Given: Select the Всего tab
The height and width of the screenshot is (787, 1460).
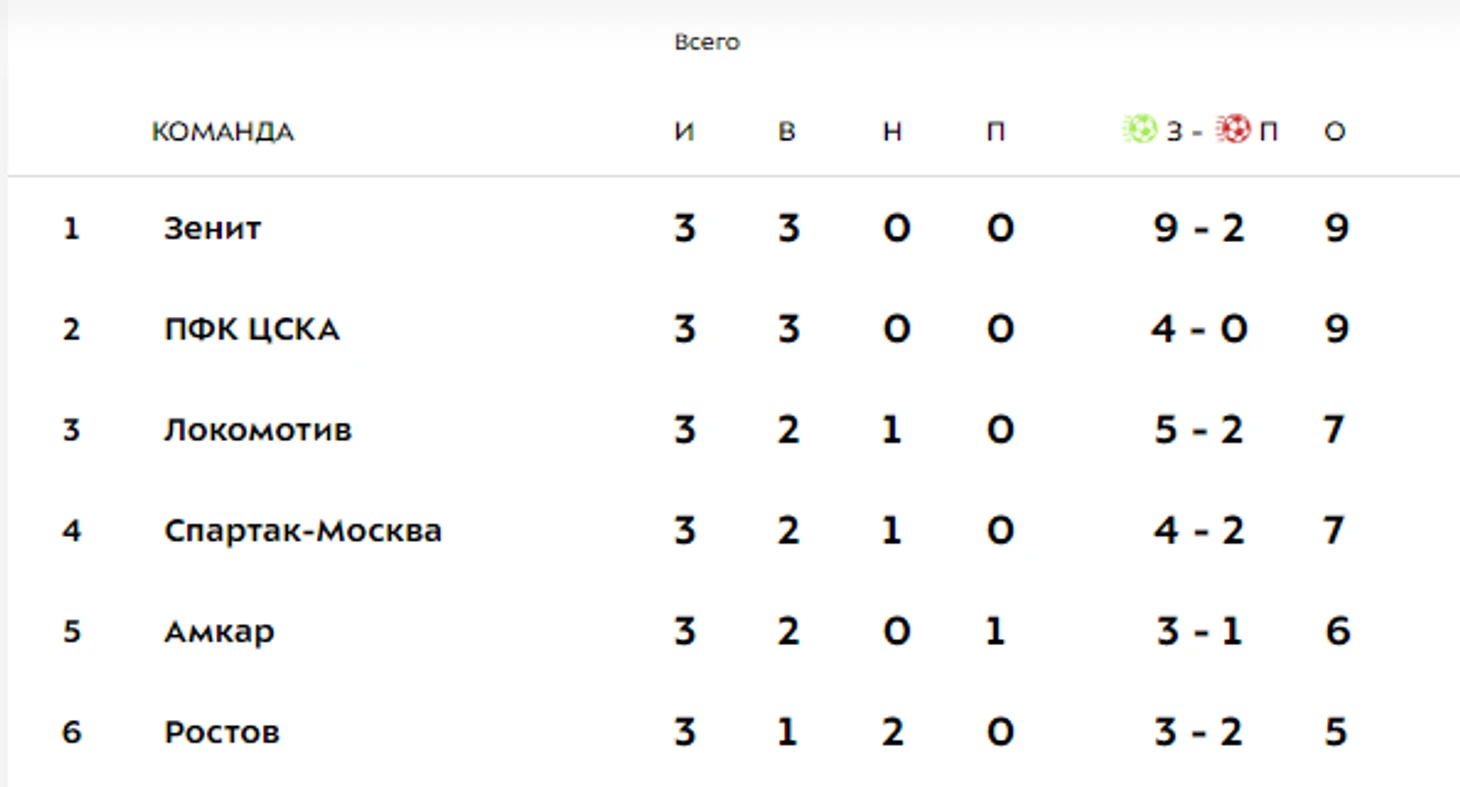Looking at the screenshot, I should point(707,43).
